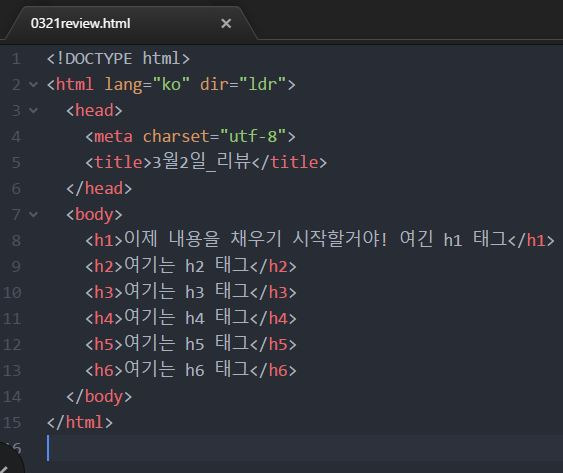This screenshot has width=563, height=473.
Task: Click line number 1 in the gutter
Action: 16,59
